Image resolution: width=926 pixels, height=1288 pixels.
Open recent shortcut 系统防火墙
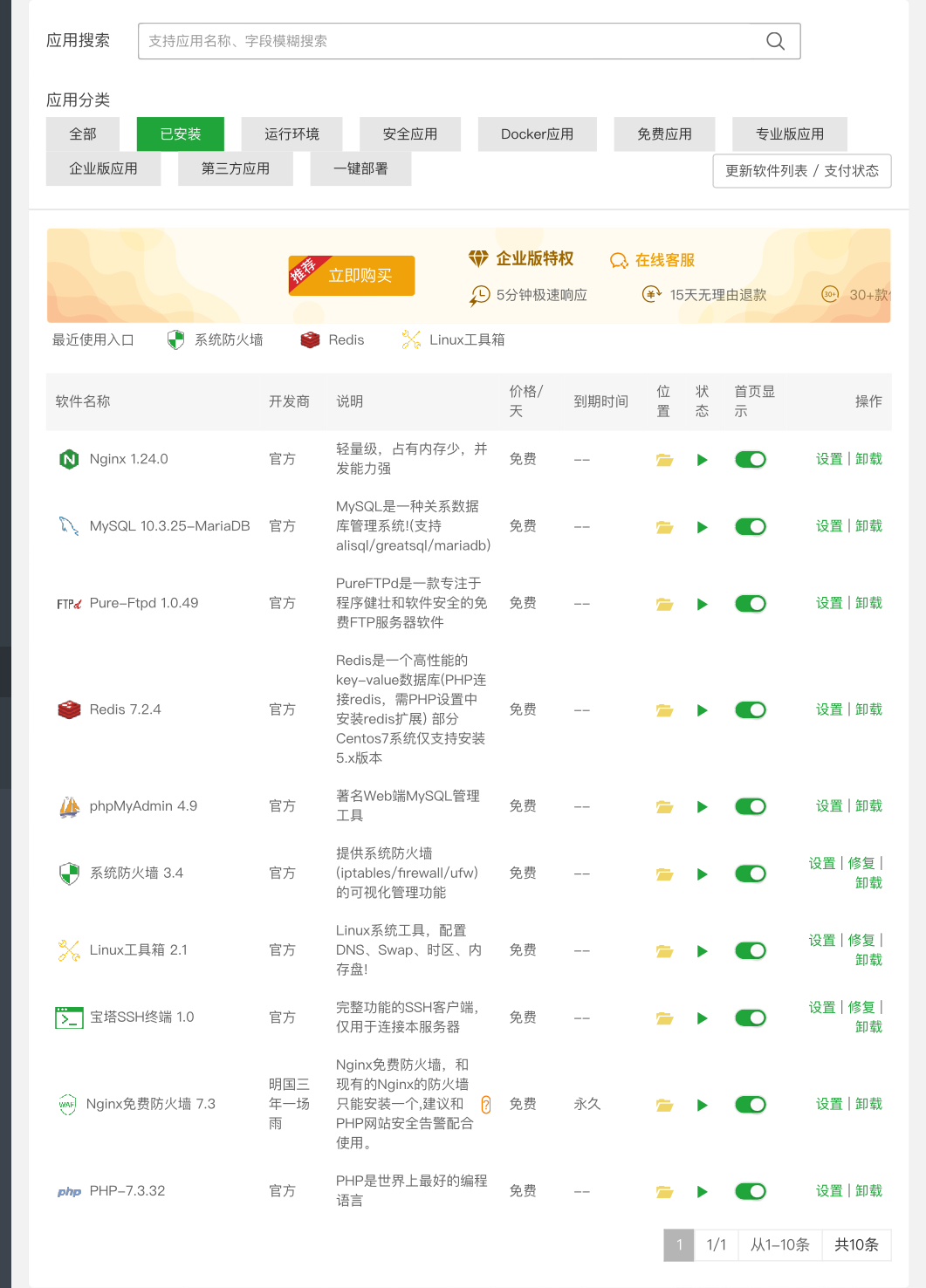(x=216, y=339)
